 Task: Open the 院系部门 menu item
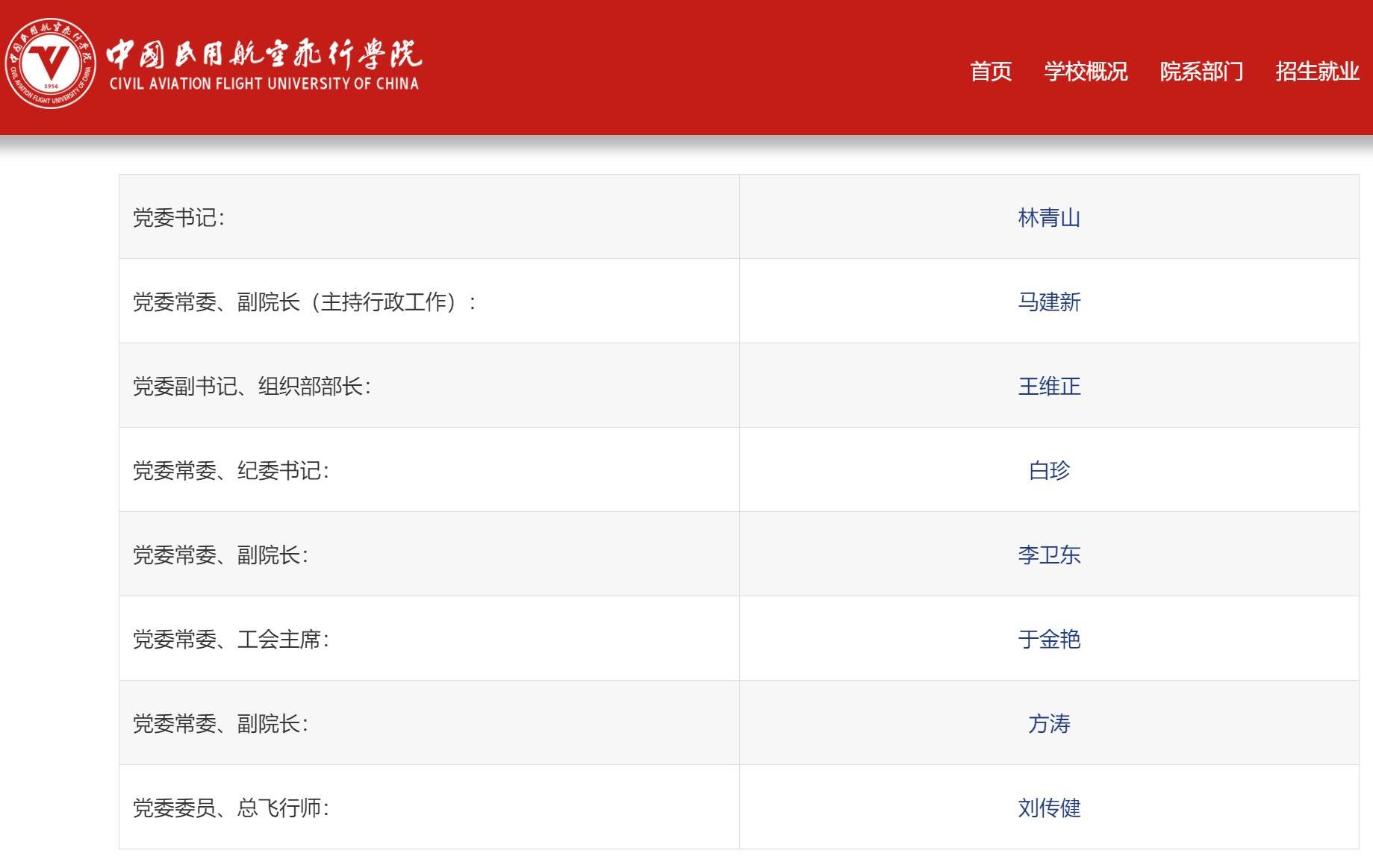(1204, 71)
